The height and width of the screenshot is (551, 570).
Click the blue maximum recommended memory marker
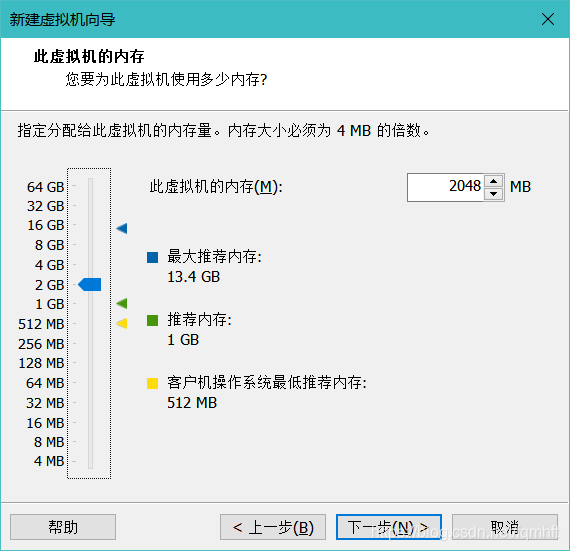(122, 228)
